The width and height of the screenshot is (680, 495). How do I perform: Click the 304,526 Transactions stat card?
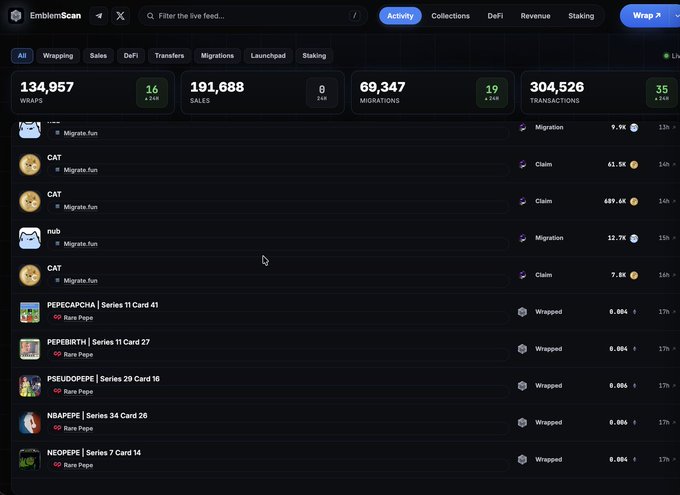point(600,92)
